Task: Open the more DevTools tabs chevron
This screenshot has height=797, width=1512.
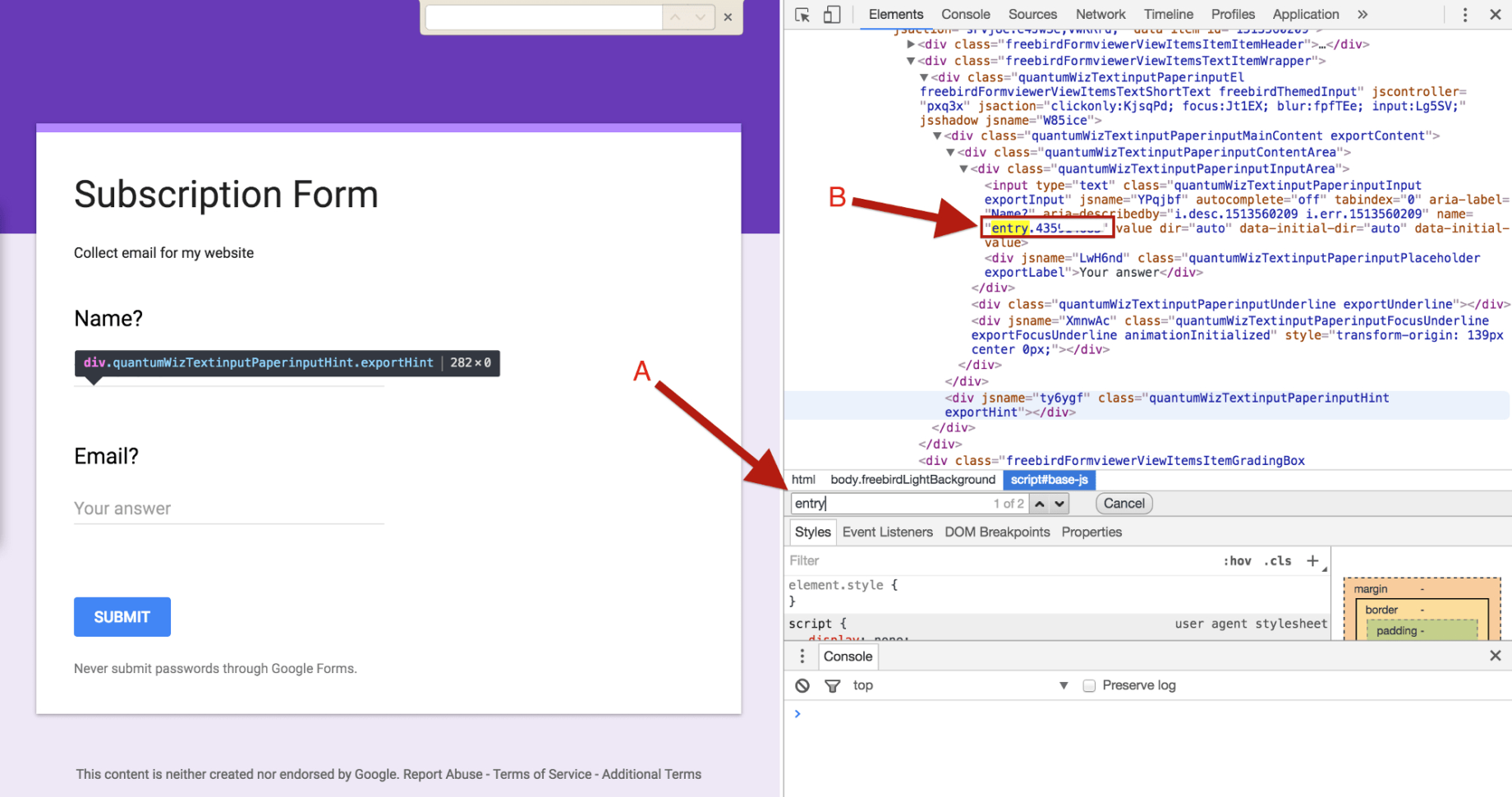Action: (1363, 14)
